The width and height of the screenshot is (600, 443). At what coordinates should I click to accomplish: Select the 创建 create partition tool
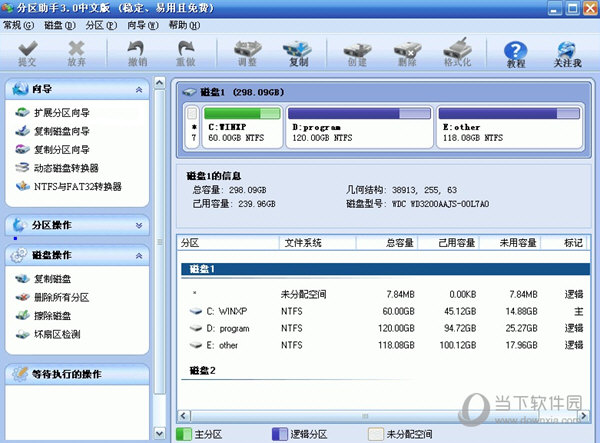point(357,54)
